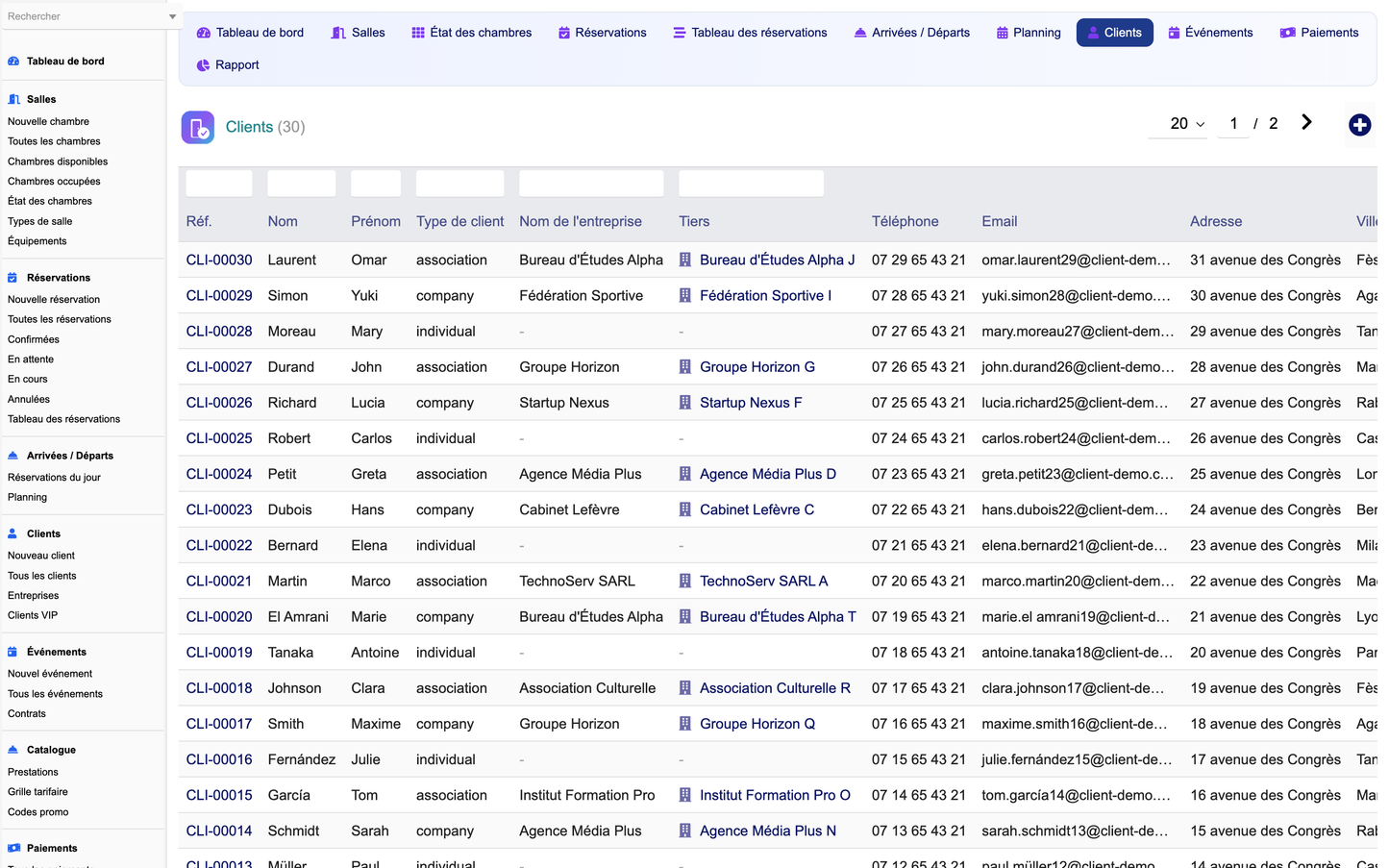Open Groupe Horizon Q tiers link

[757, 724]
